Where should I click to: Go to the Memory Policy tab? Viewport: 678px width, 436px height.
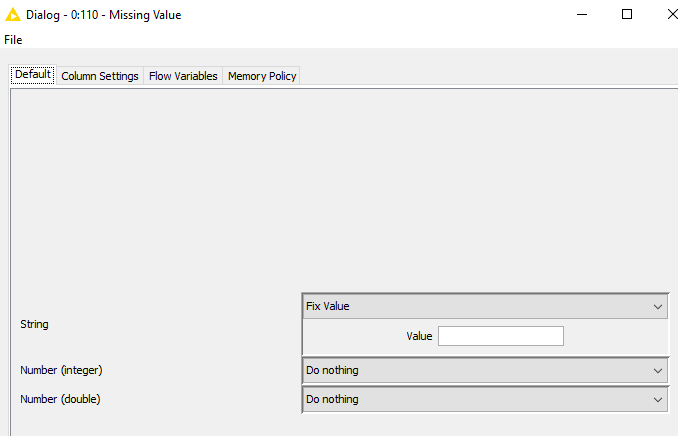(262, 76)
